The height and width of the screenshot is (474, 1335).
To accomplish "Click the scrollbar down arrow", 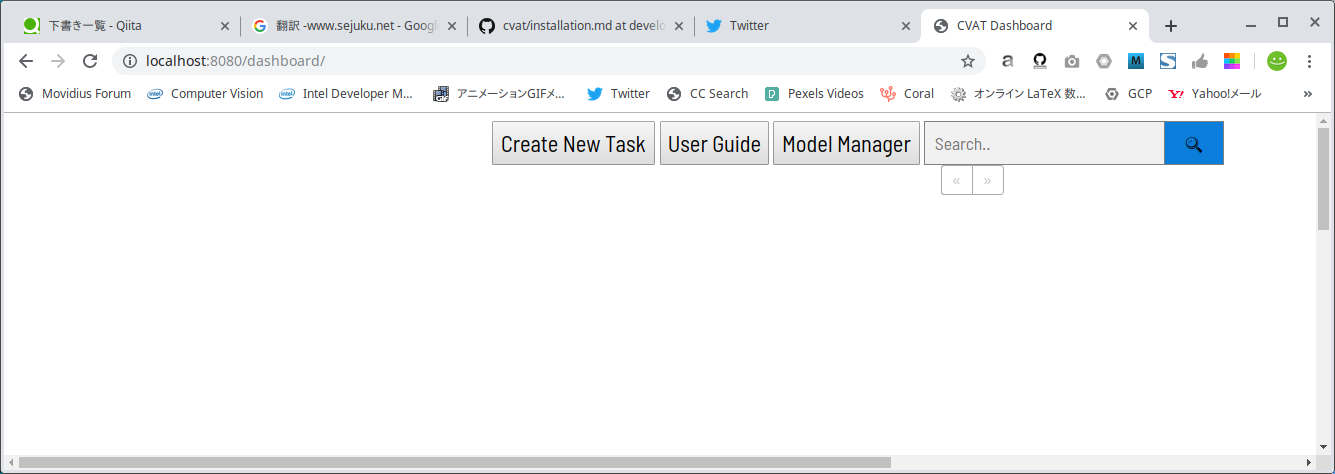I will click(x=1324, y=446).
